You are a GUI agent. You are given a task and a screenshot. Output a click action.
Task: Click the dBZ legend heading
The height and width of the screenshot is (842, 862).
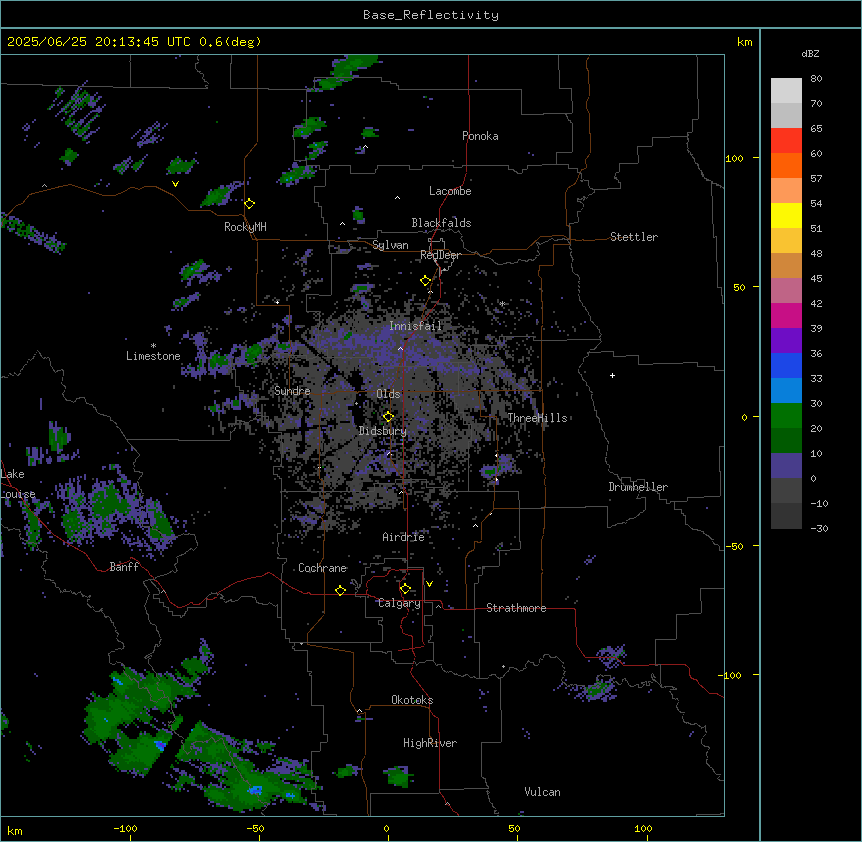pos(810,54)
